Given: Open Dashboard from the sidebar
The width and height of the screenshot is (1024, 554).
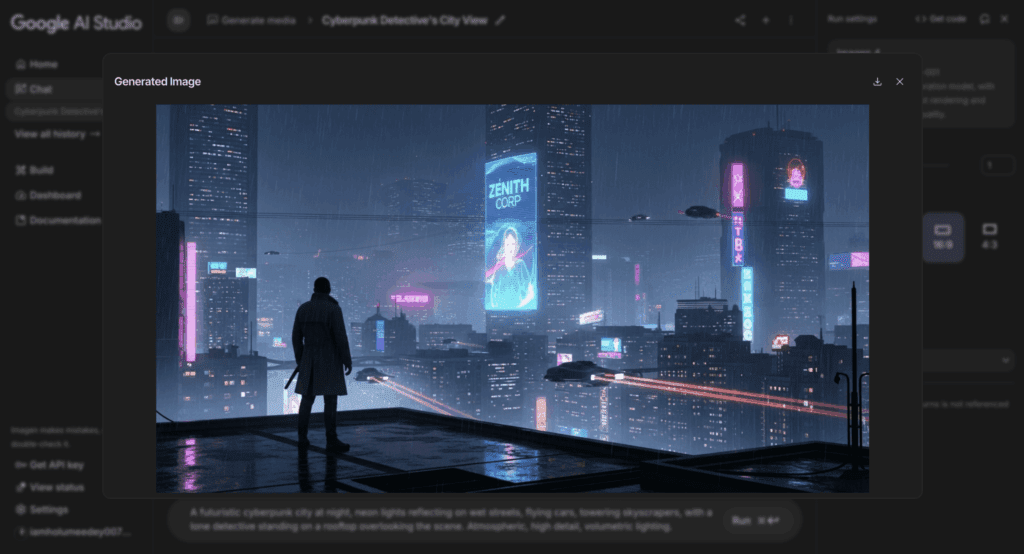Looking at the screenshot, I should point(55,195).
